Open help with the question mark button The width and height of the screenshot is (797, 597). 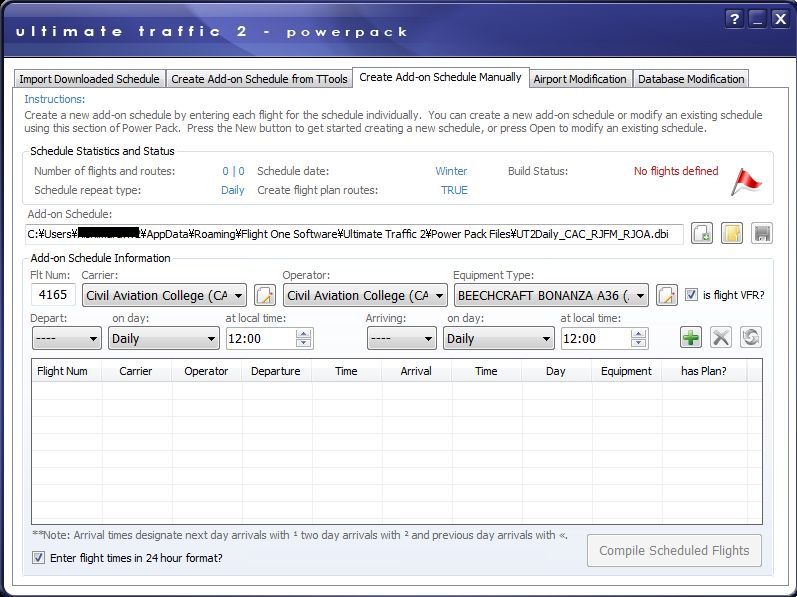click(x=734, y=19)
